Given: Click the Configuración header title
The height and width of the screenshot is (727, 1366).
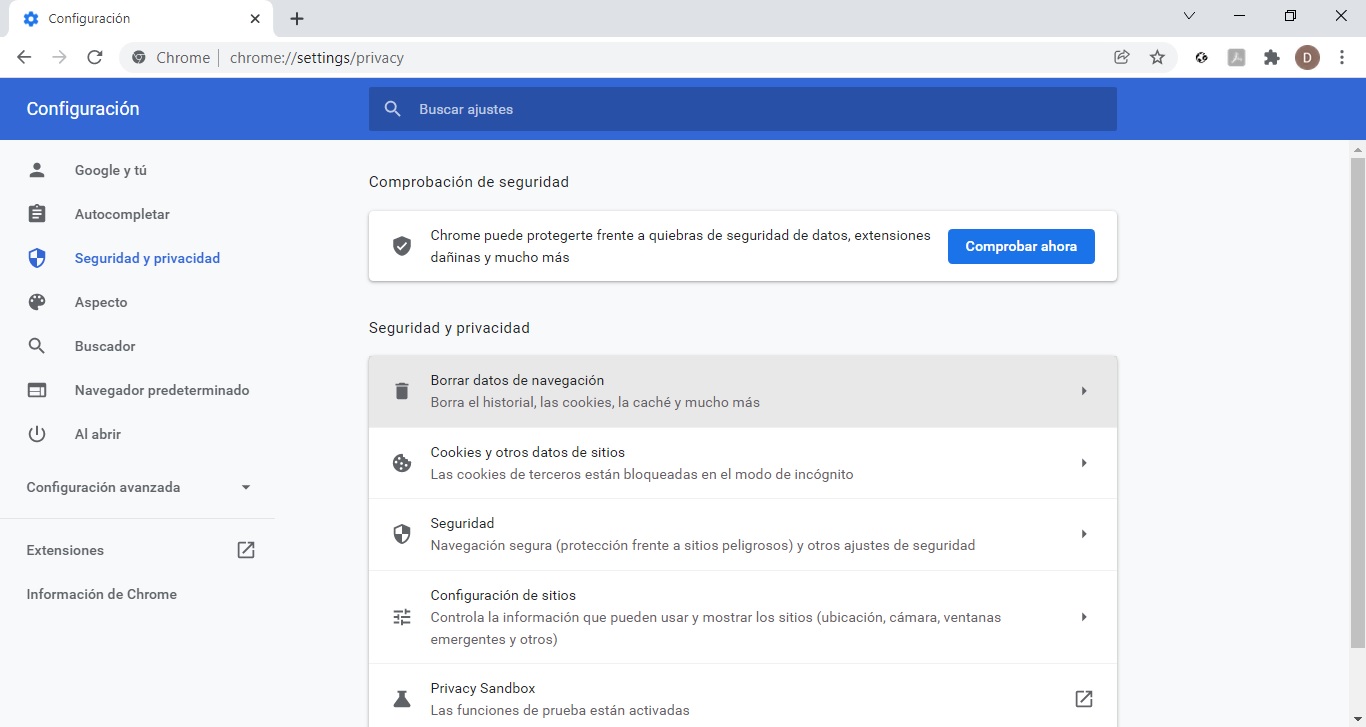Looking at the screenshot, I should click(83, 109).
